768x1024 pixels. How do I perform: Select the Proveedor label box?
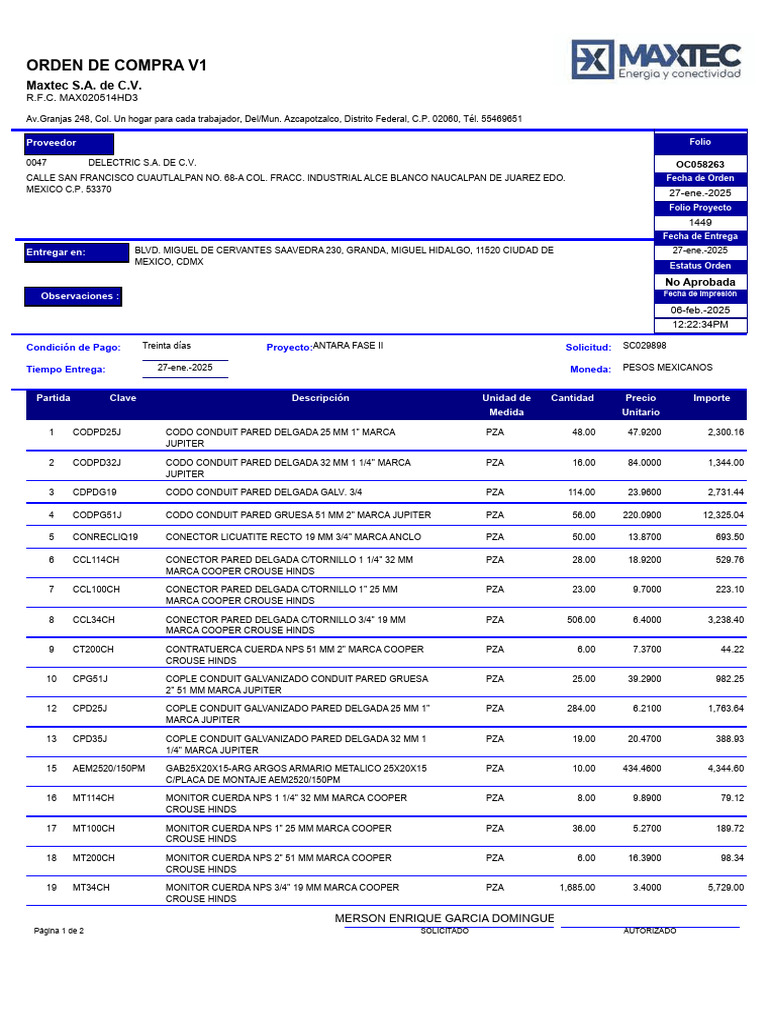69,144
